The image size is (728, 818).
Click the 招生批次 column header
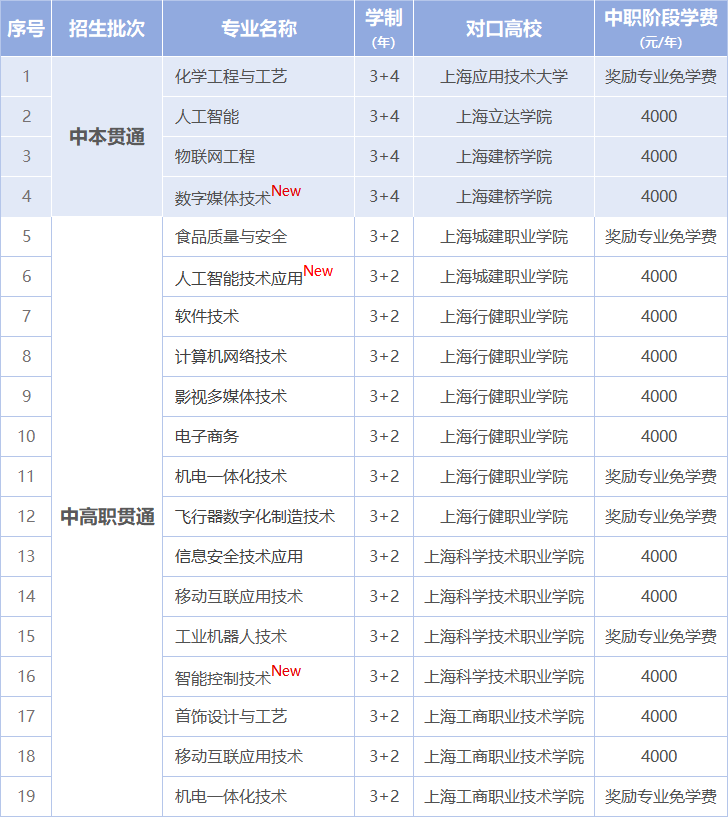pos(107,28)
